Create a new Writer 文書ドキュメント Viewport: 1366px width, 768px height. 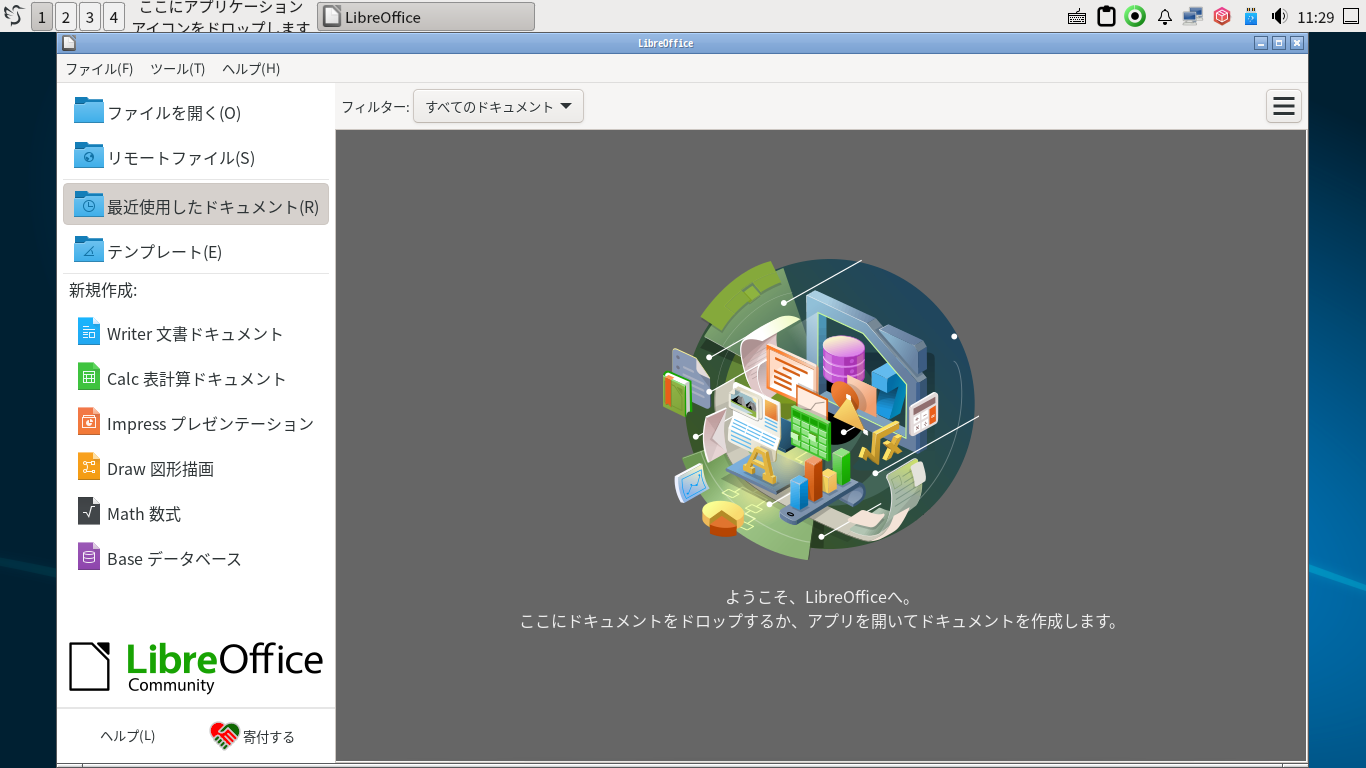[x=196, y=334]
